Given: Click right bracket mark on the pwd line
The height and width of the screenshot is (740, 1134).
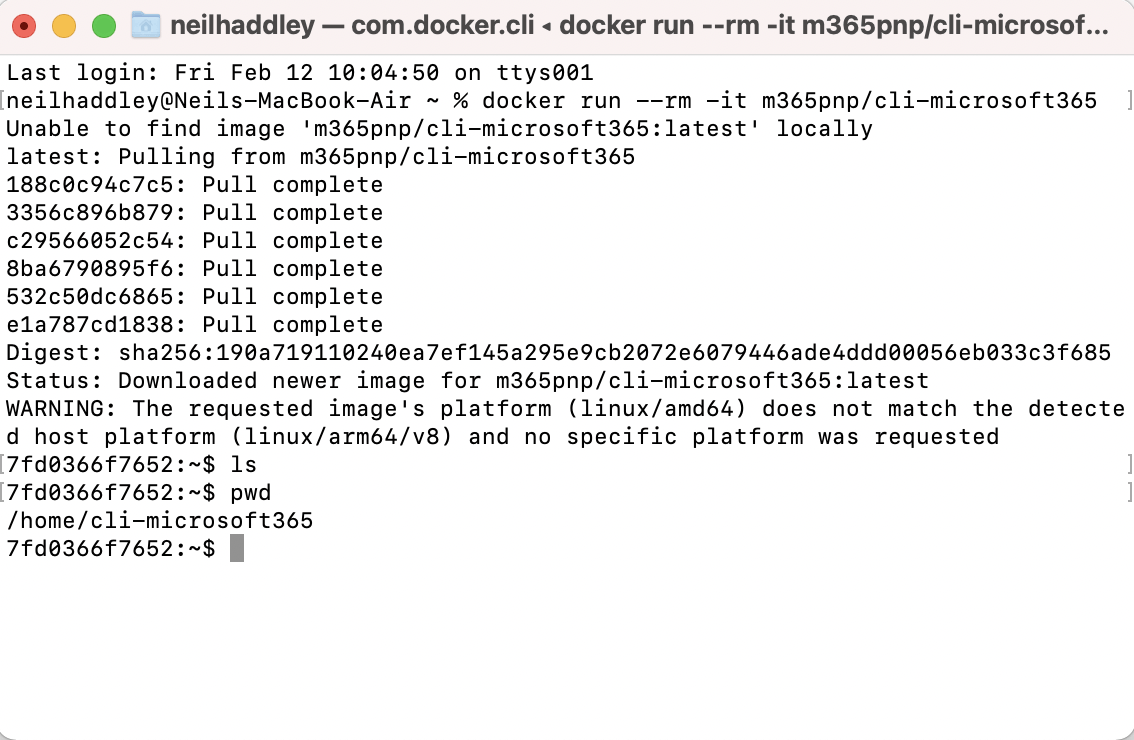Looking at the screenshot, I should 1128,493.
